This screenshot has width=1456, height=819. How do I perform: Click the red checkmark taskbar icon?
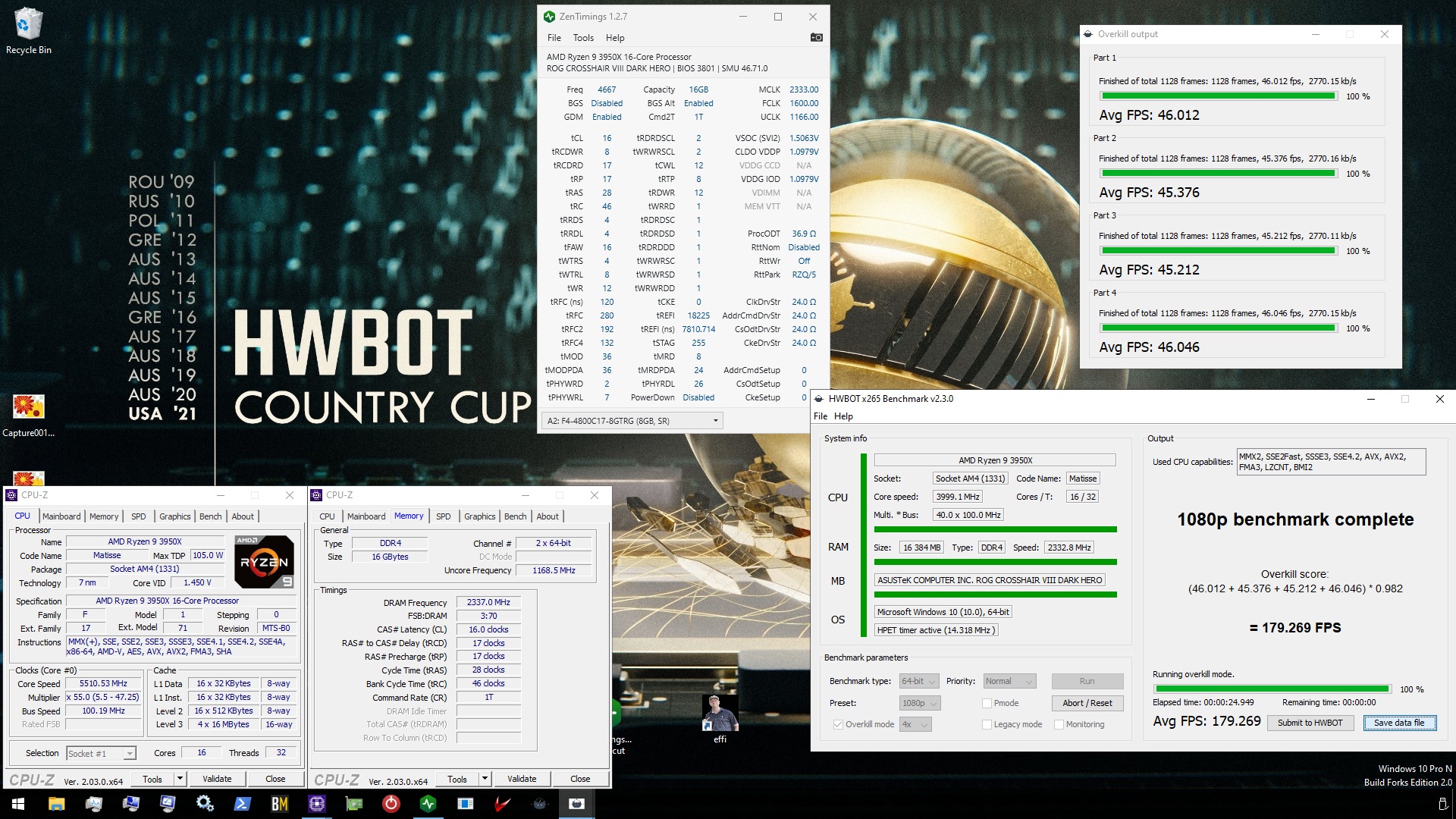point(503,804)
